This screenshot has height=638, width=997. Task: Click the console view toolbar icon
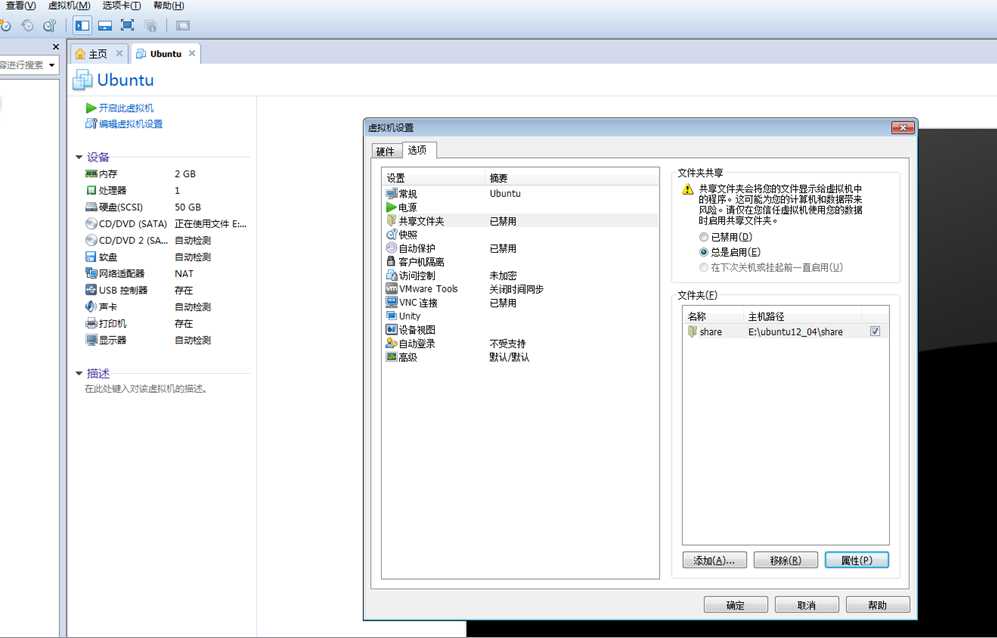click(x=183, y=25)
